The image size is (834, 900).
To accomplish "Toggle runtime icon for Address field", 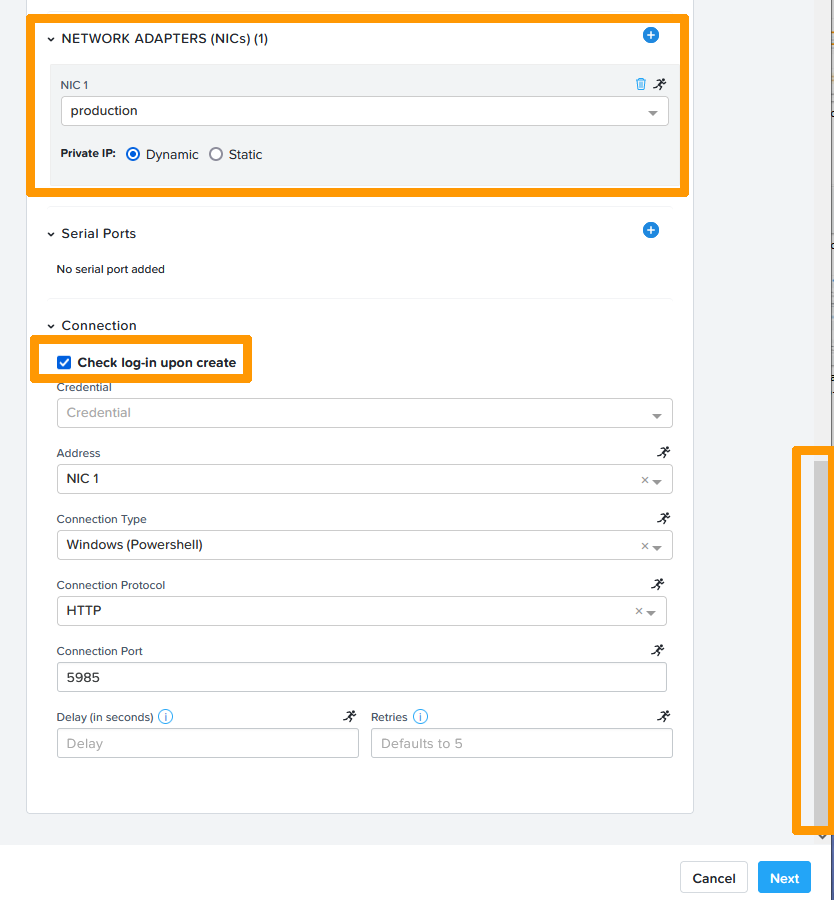I will coord(663,452).
